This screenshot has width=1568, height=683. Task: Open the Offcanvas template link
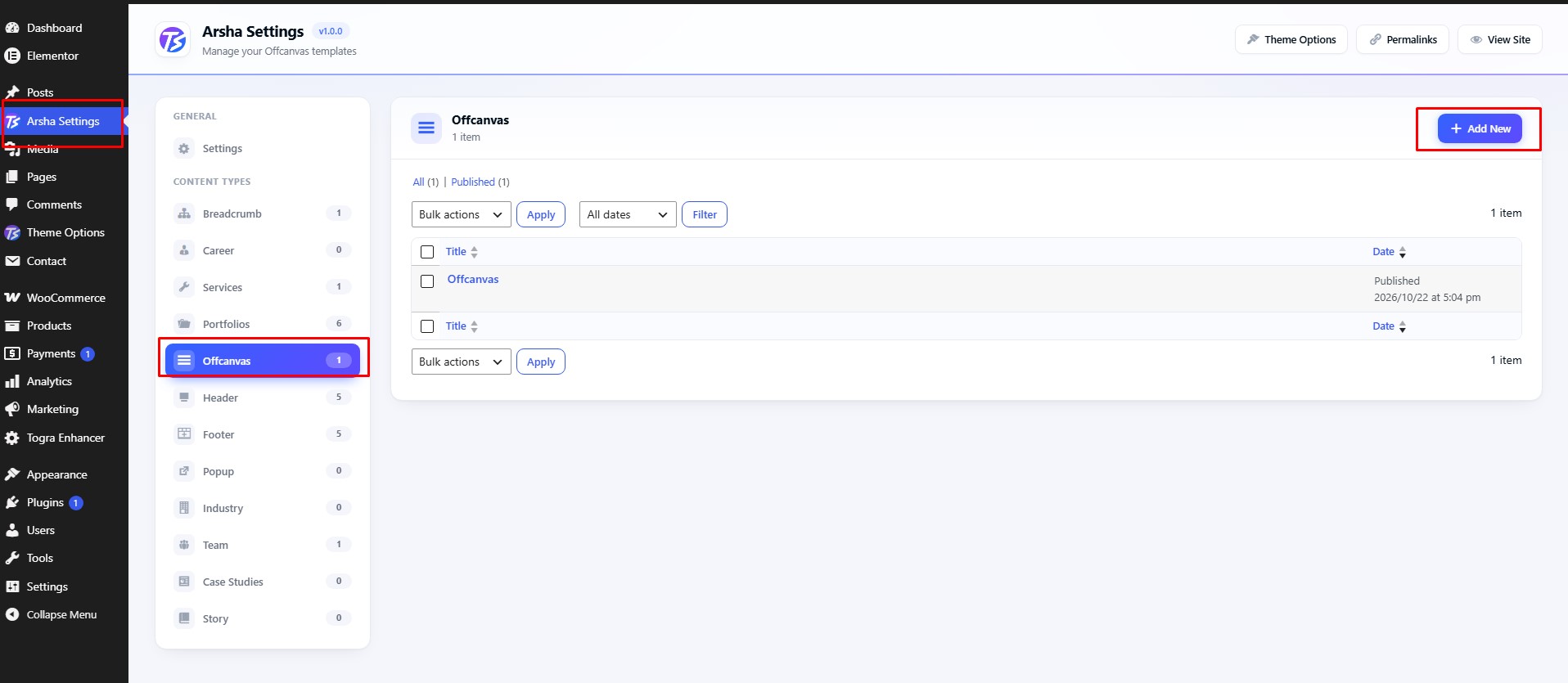click(473, 279)
